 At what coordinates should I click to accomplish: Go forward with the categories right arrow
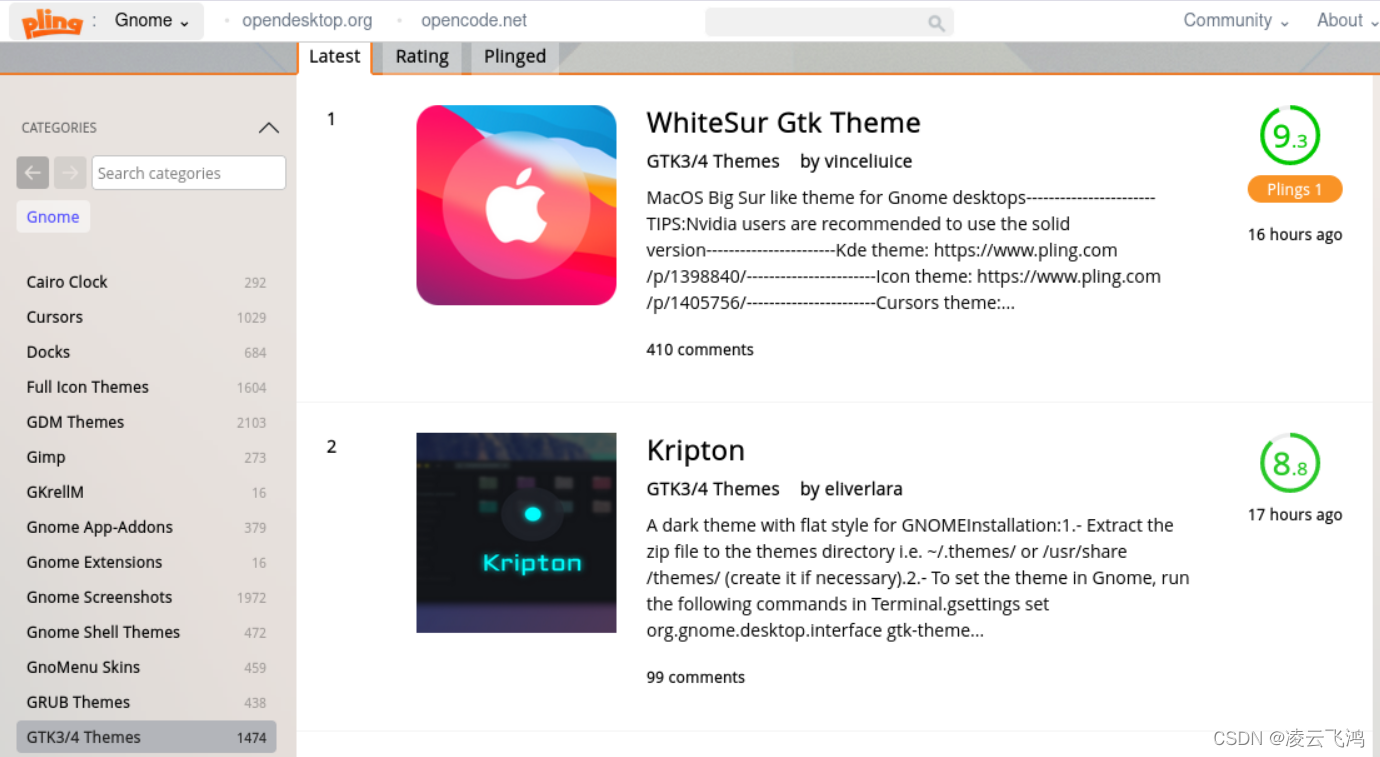[70, 173]
